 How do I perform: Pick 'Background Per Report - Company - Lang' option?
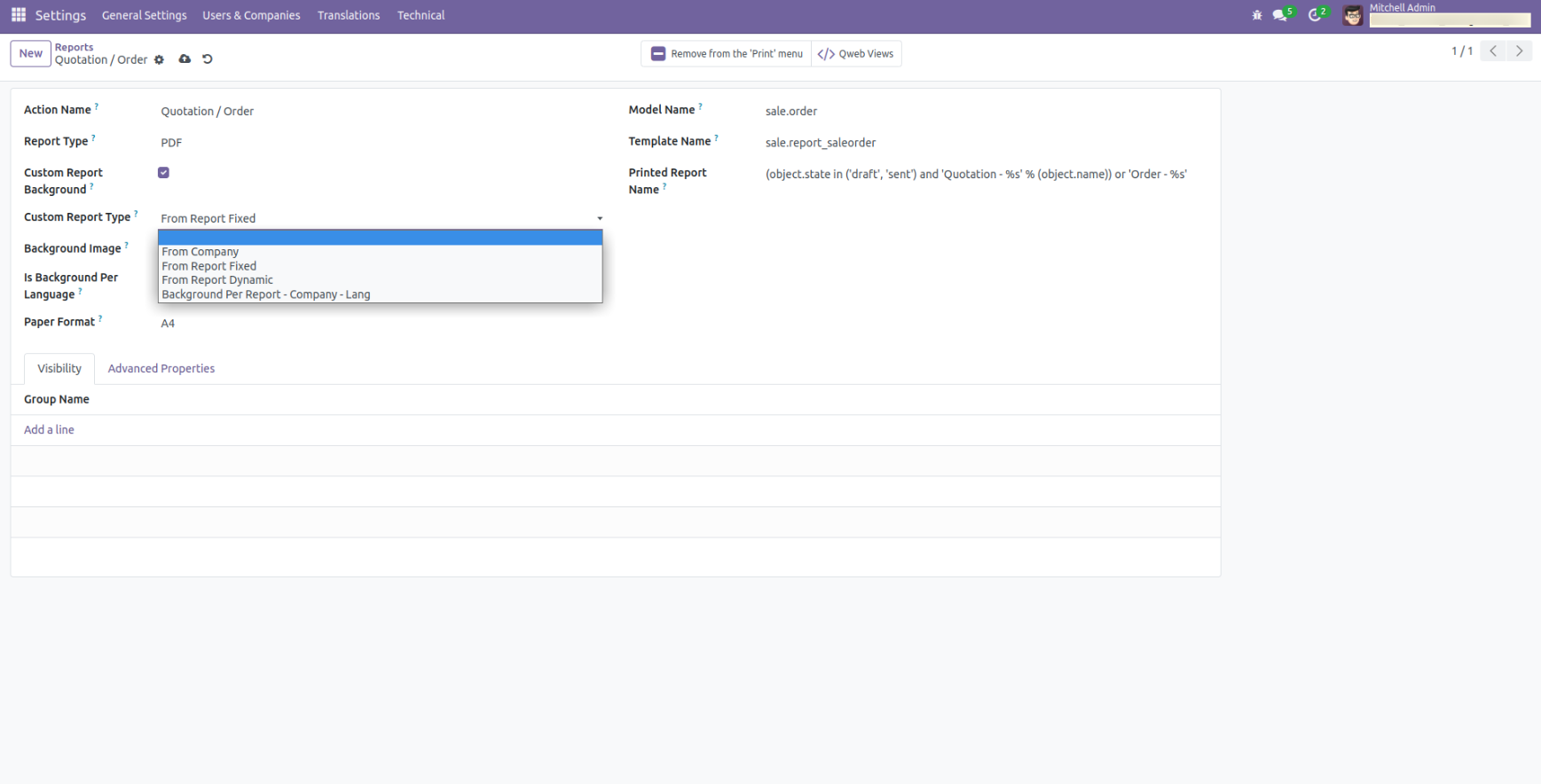point(266,294)
